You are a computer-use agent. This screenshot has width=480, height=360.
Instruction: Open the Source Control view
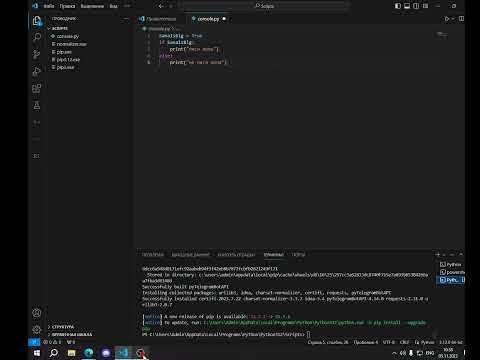pos(37,54)
